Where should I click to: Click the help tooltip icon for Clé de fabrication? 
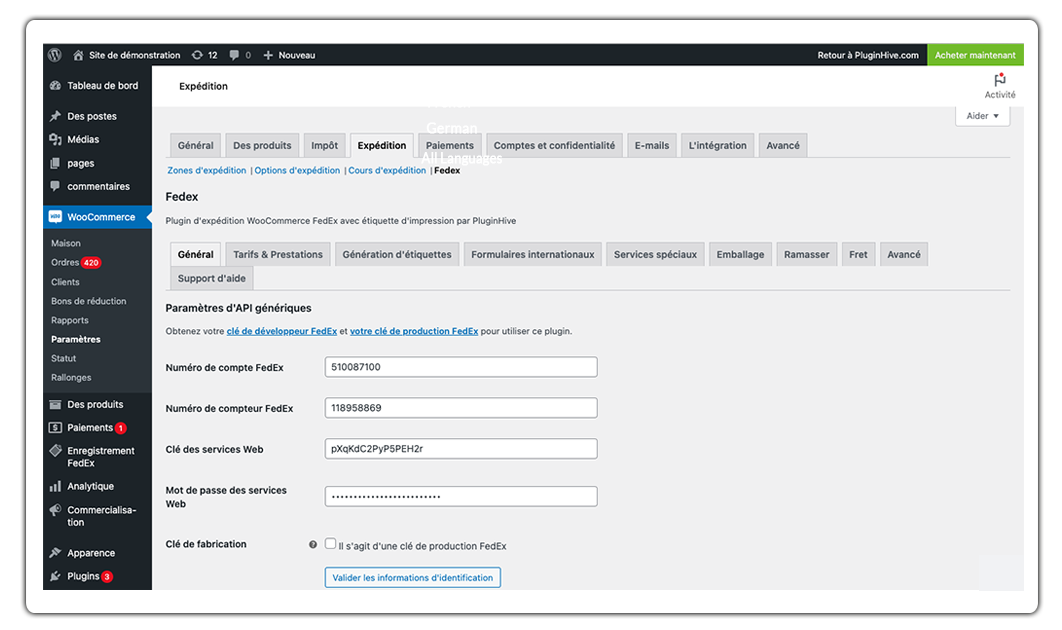(x=313, y=545)
